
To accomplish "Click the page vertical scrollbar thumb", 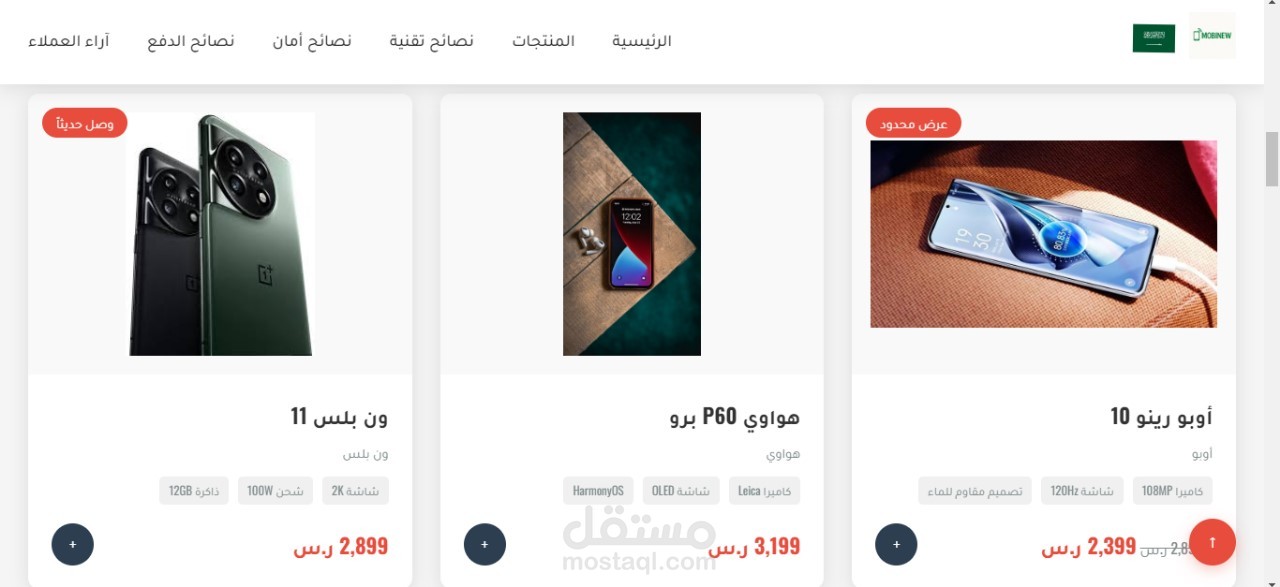I will 1272,159.
